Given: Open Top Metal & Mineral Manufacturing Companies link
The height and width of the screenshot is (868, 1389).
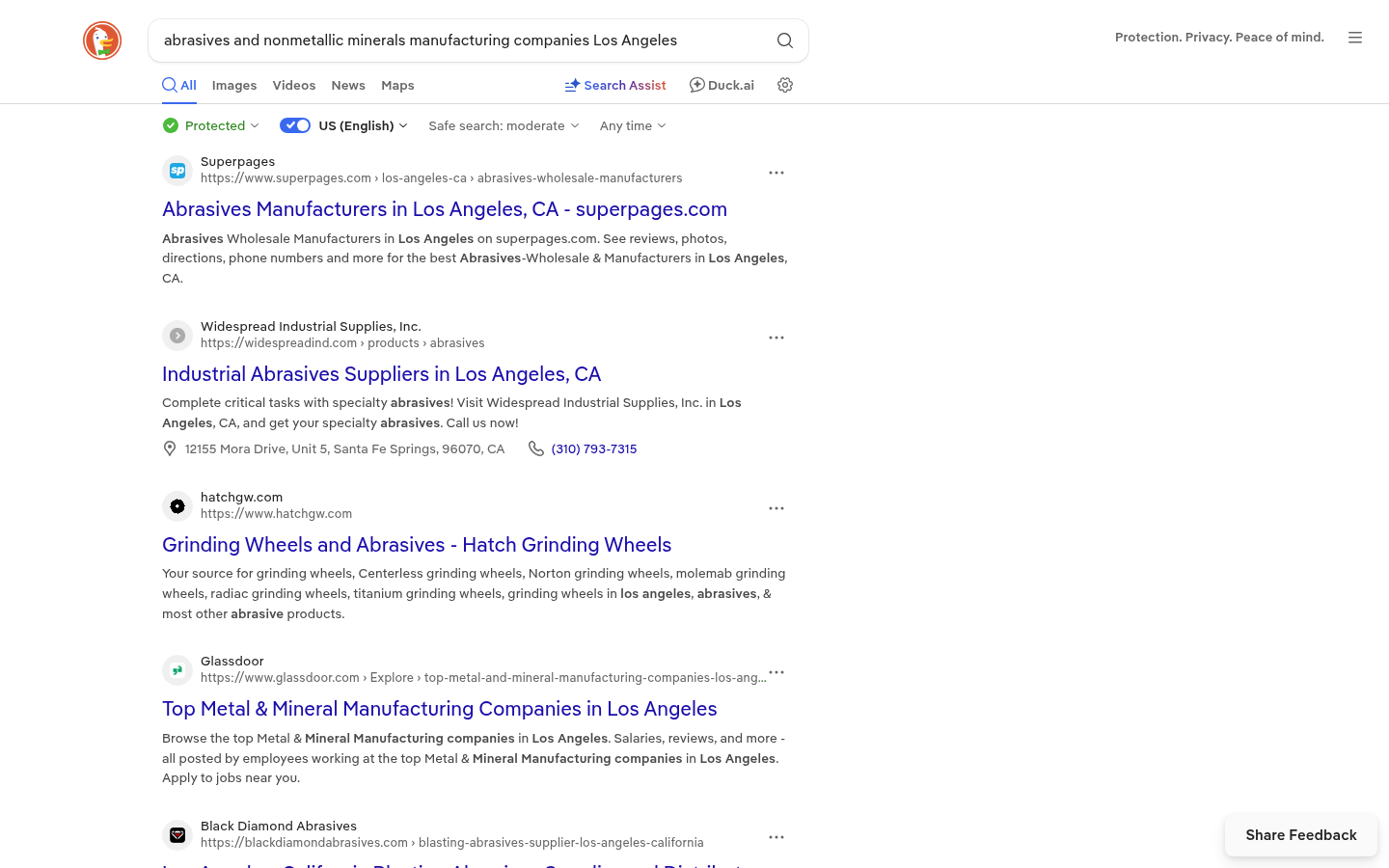Looking at the screenshot, I should click(440, 709).
